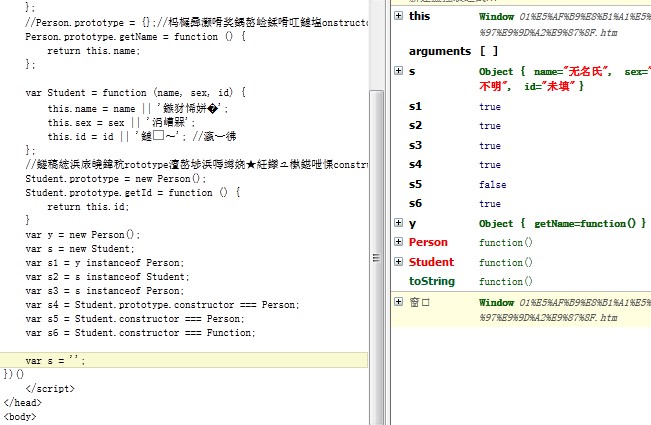Expand the 'y' Object variable
651x425 pixels.
[x=398, y=222]
